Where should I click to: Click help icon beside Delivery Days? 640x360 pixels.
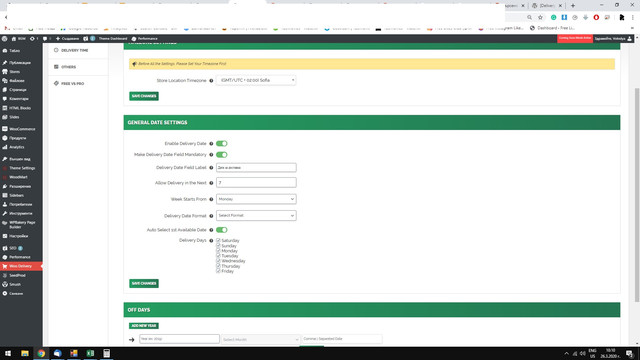click(211, 241)
